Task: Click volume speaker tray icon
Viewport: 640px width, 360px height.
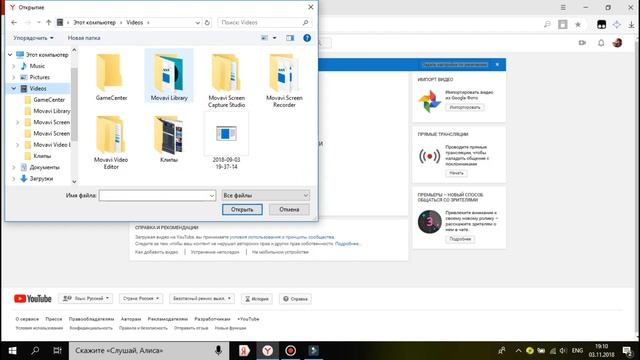Action: pos(563,351)
